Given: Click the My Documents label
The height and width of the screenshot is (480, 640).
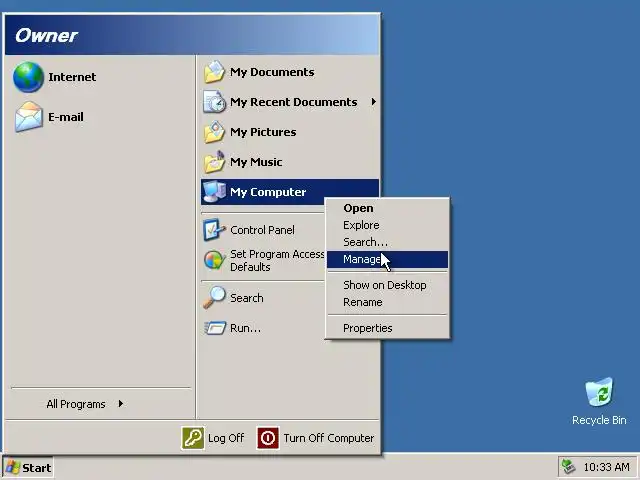Looking at the screenshot, I should tap(272, 72).
